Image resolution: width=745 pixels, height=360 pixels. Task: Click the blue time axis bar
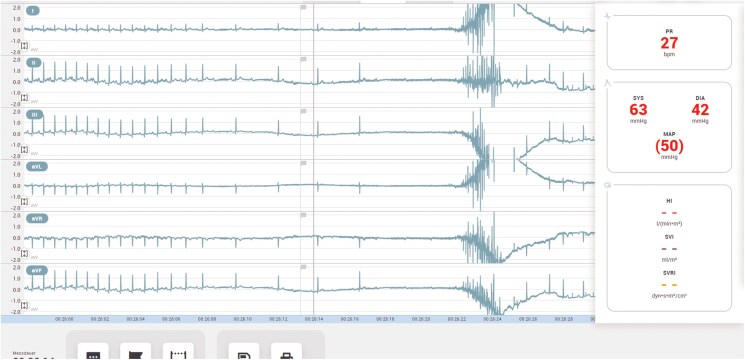pyautogui.click(x=298, y=319)
